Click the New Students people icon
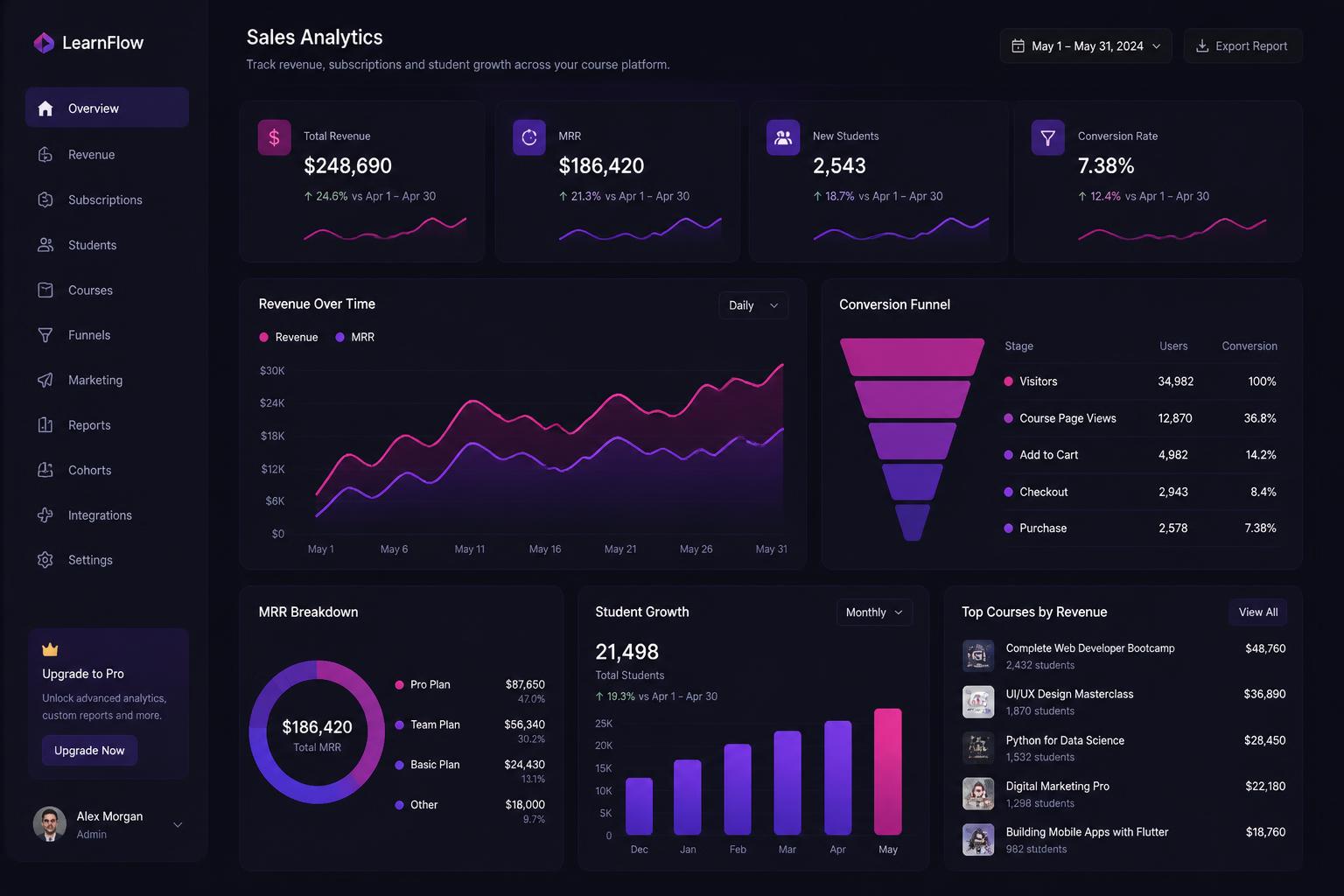This screenshot has width=1344, height=896. [783, 137]
